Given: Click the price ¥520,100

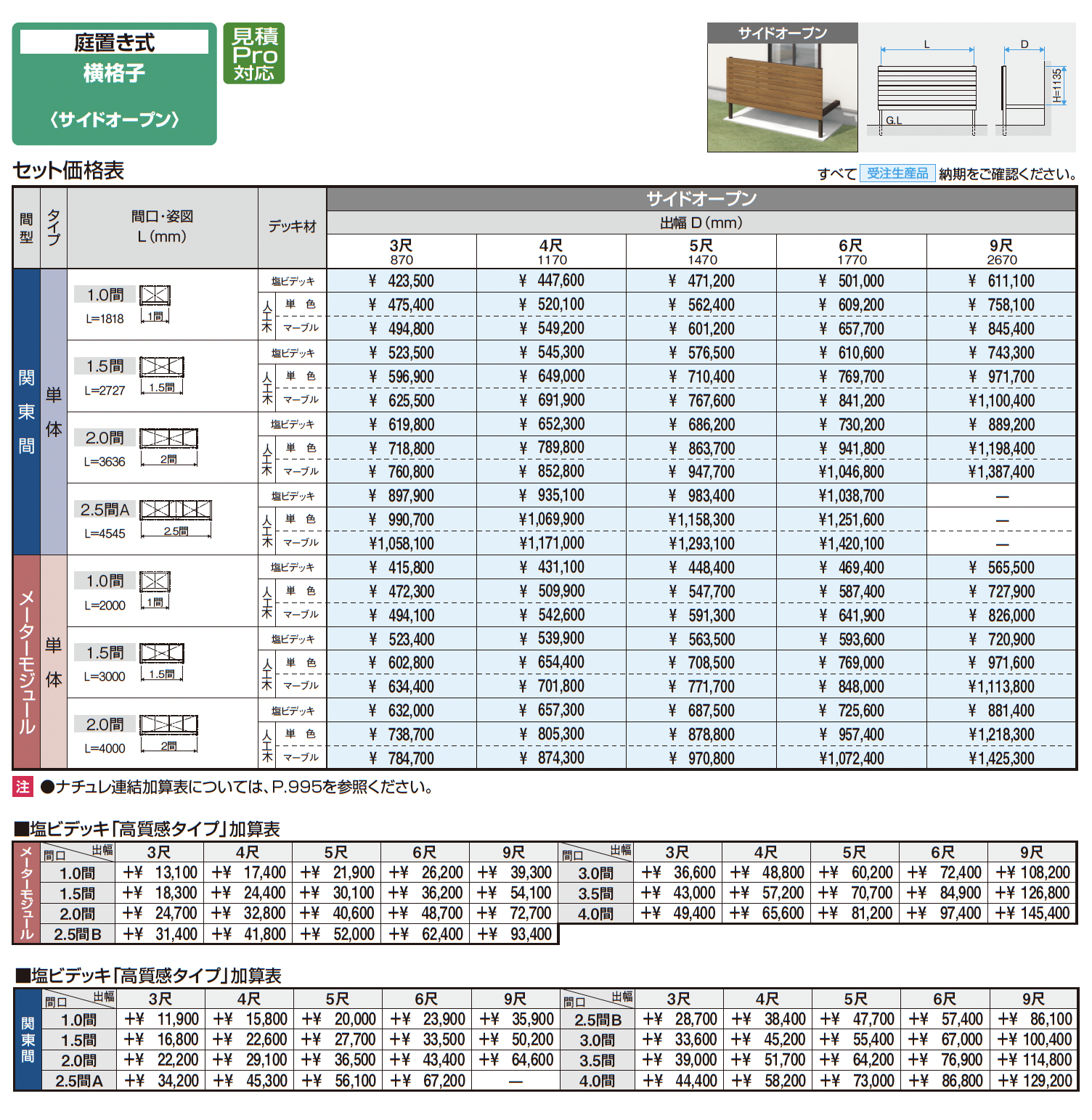Looking at the screenshot, I should [552, 305].
